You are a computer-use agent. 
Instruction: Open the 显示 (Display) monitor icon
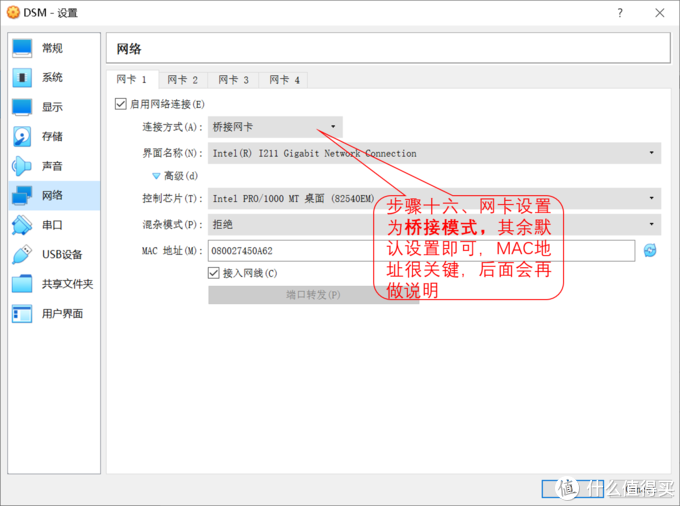coord(22,107)
